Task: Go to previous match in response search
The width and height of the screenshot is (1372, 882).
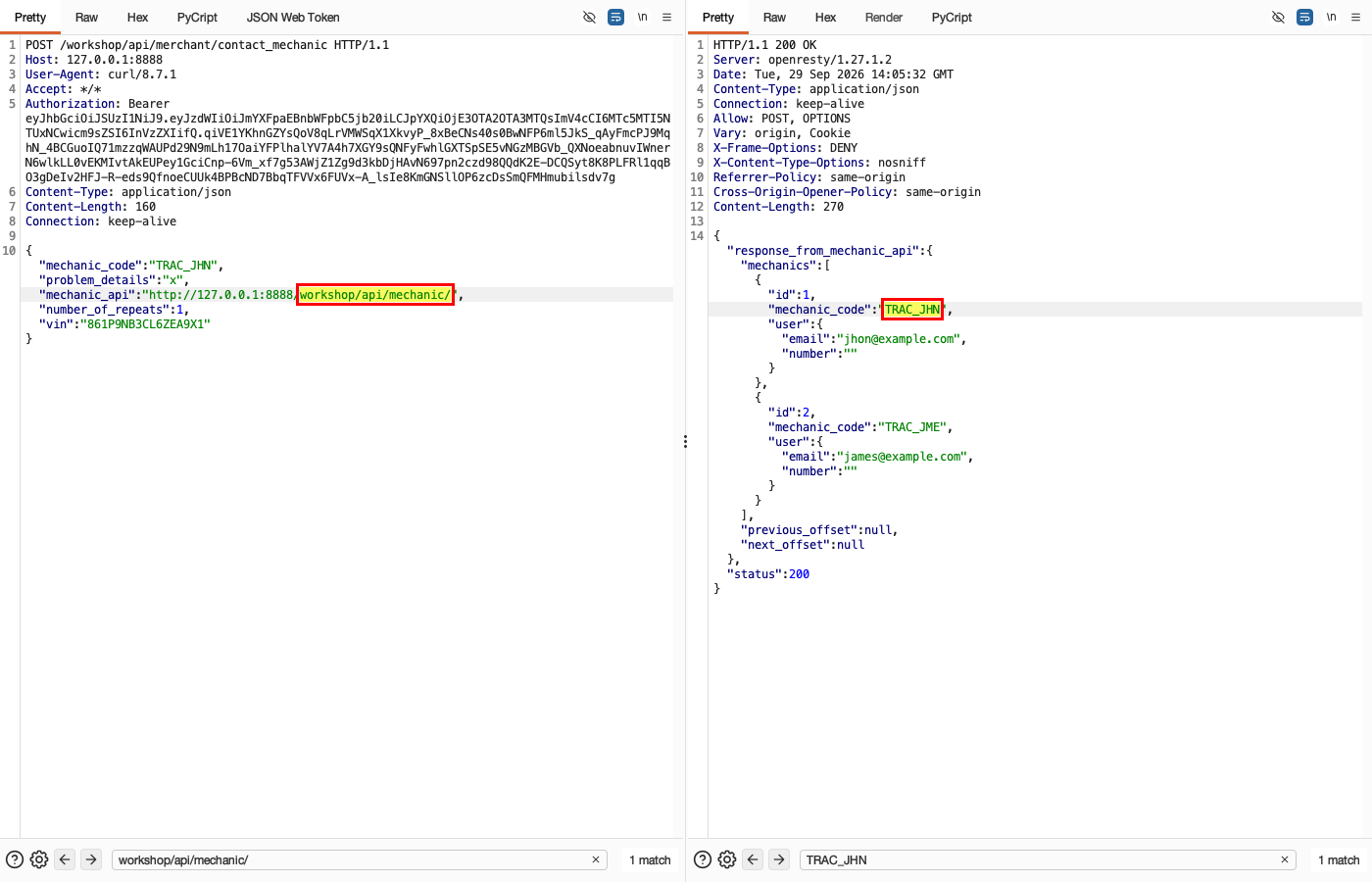Action: (753, 859)
